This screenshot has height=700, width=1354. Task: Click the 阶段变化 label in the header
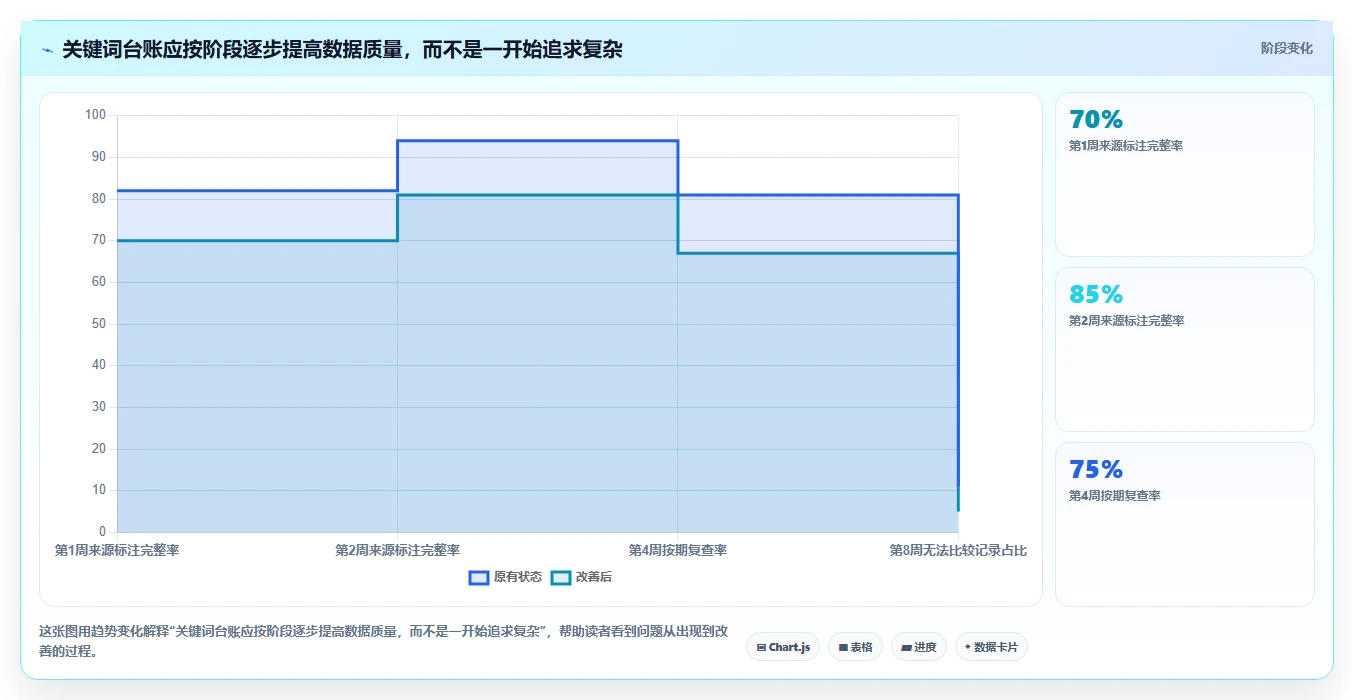(x=1286, y=48)
